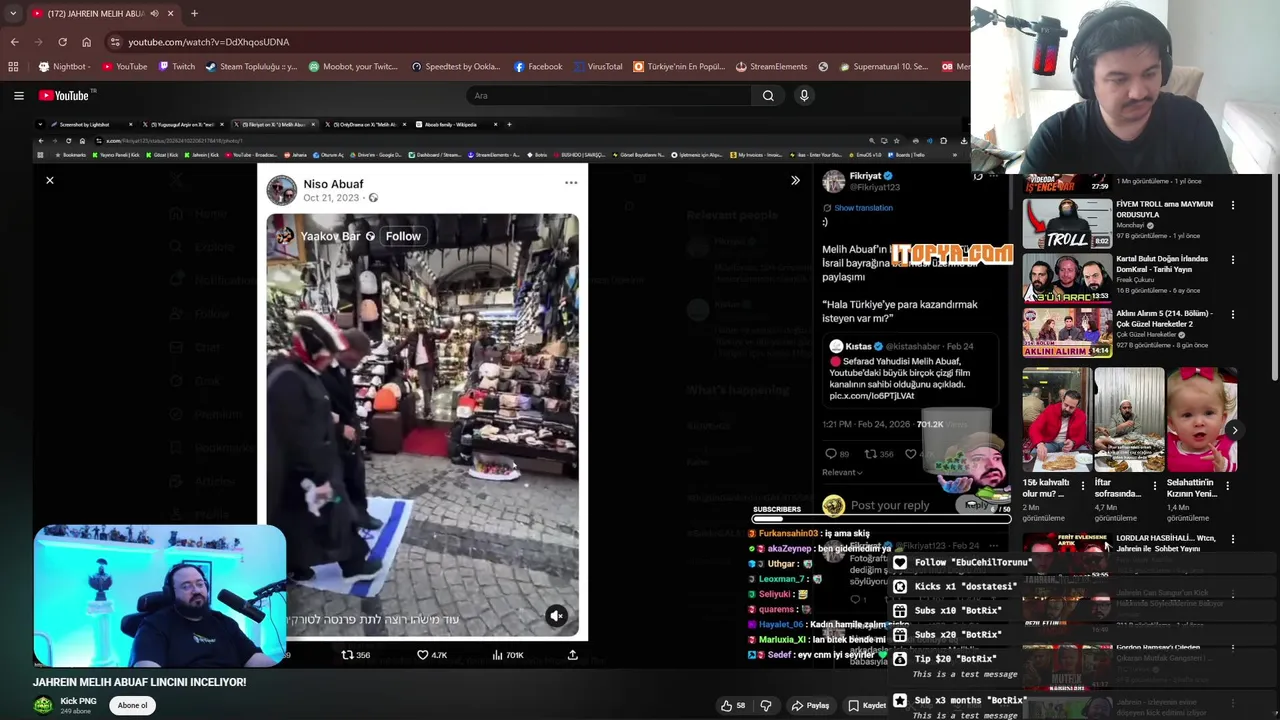1280x720 pixels.
Task: Open the Kartal Bulut Doğan İrlandas video
Action: [x=1067, y=278]
